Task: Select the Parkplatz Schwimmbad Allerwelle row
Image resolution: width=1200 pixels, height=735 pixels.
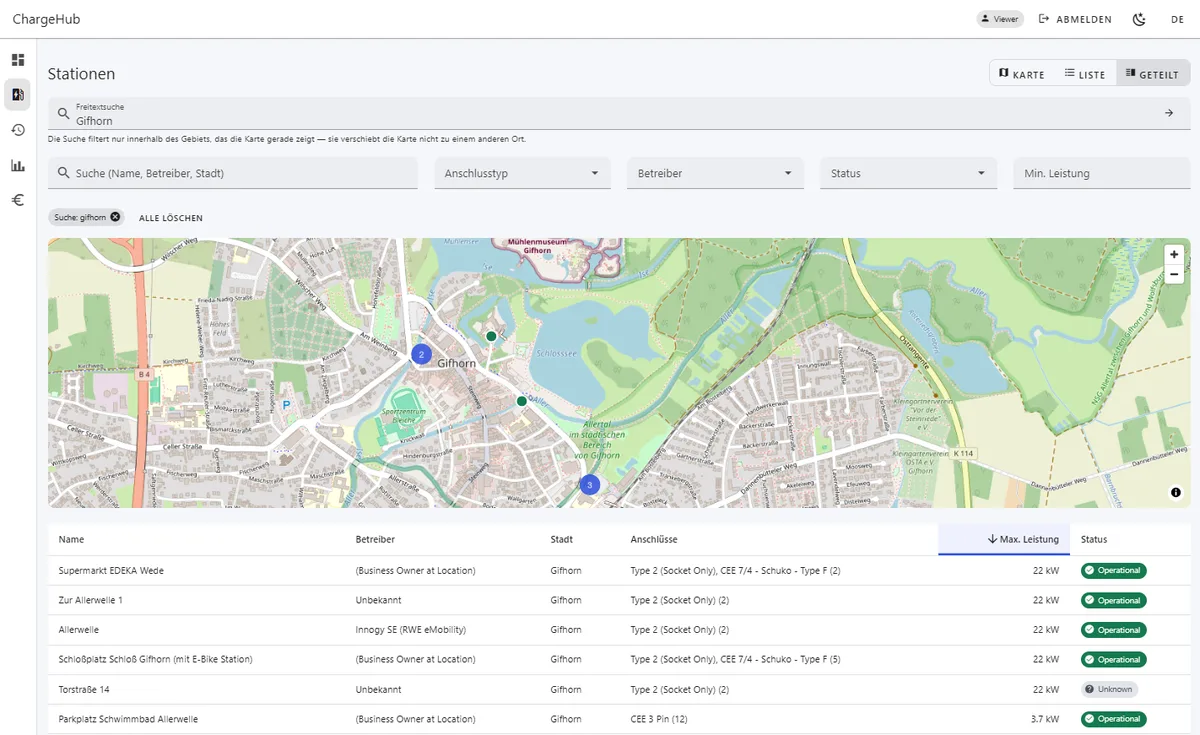Action: pos(619,719)
